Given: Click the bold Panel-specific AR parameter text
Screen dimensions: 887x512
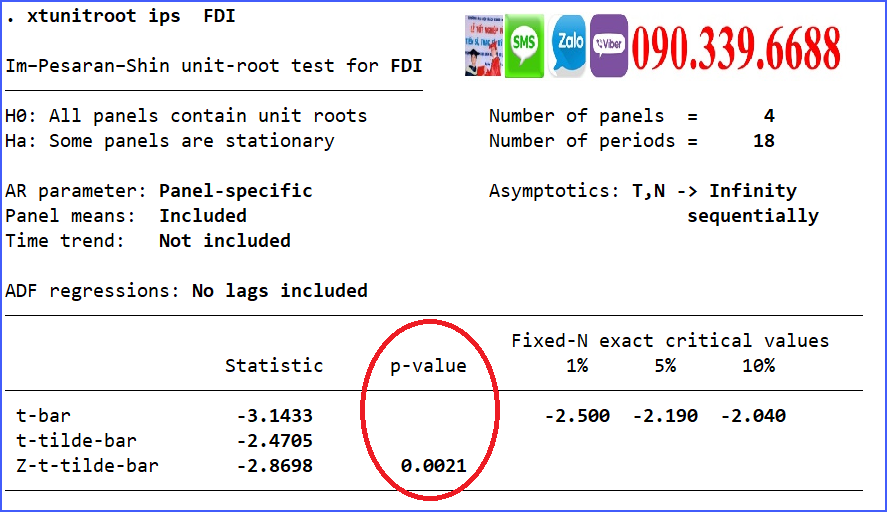Looking at the screenshot, I should pos(235,191).
